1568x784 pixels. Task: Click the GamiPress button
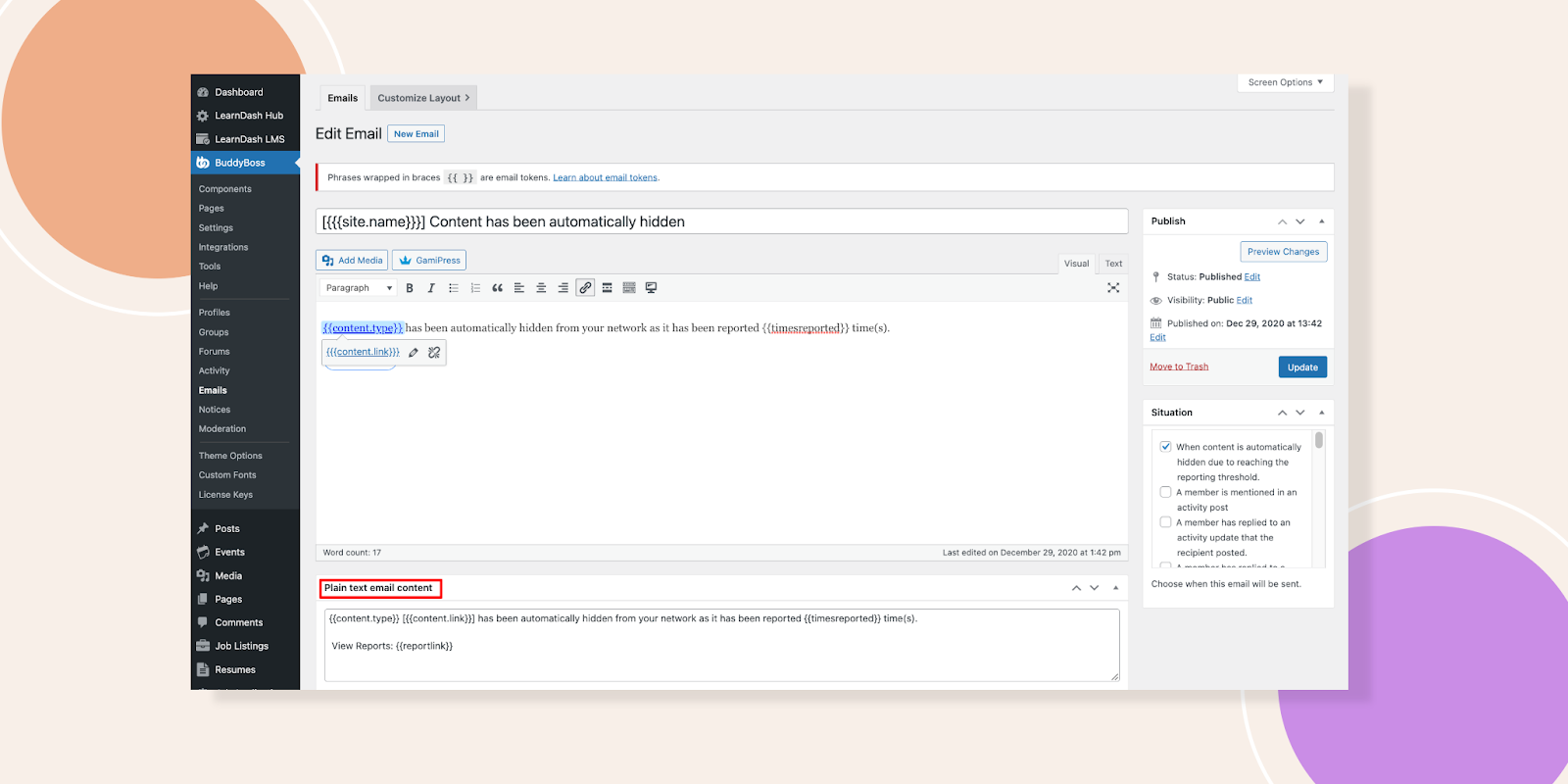[429, 261]
